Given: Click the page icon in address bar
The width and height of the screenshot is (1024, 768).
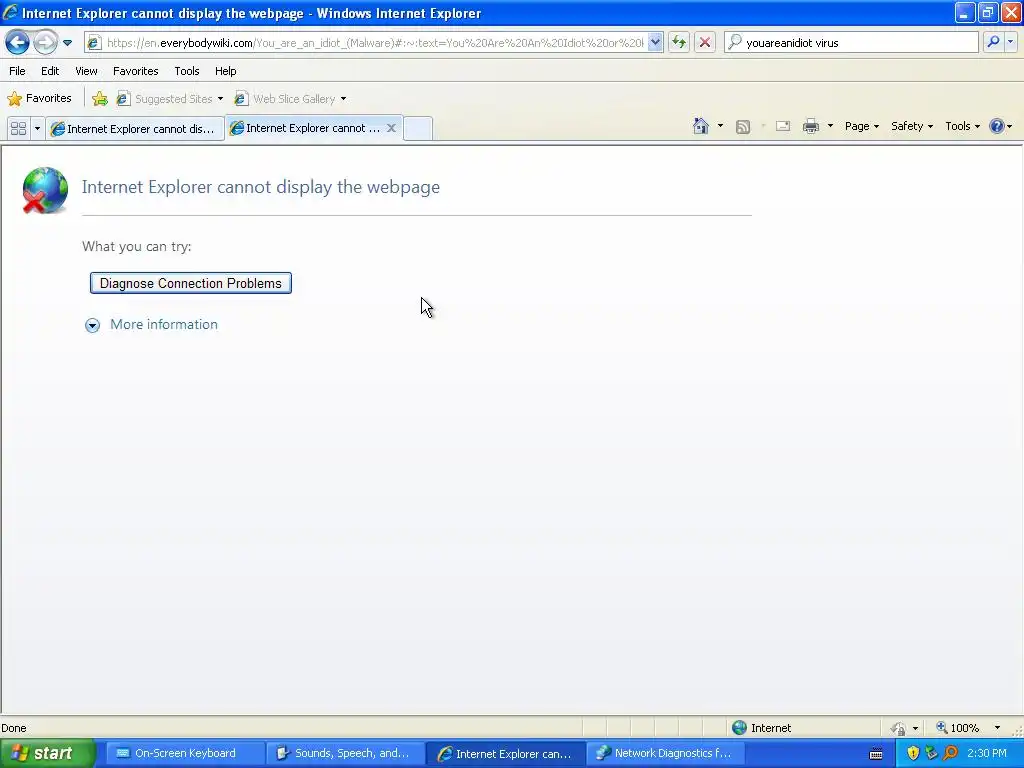Looking at the screenshot, I should (x=94, y=43).
